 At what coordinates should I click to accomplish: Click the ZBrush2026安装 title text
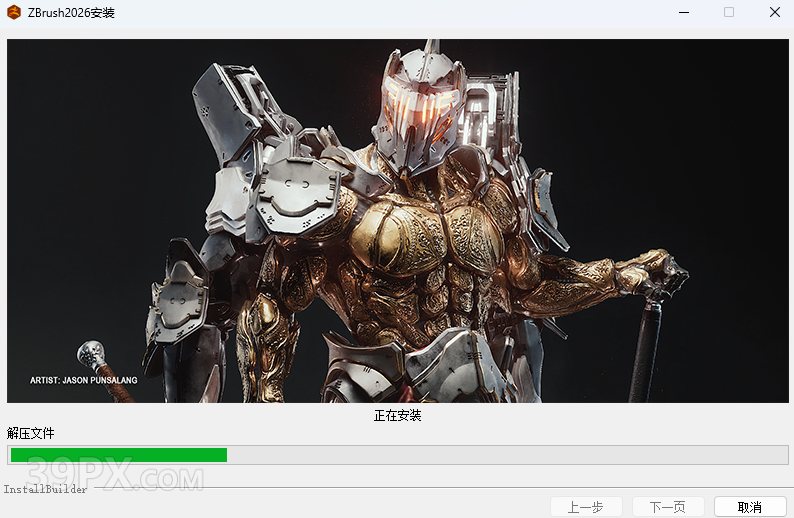(x=71, y=13)
